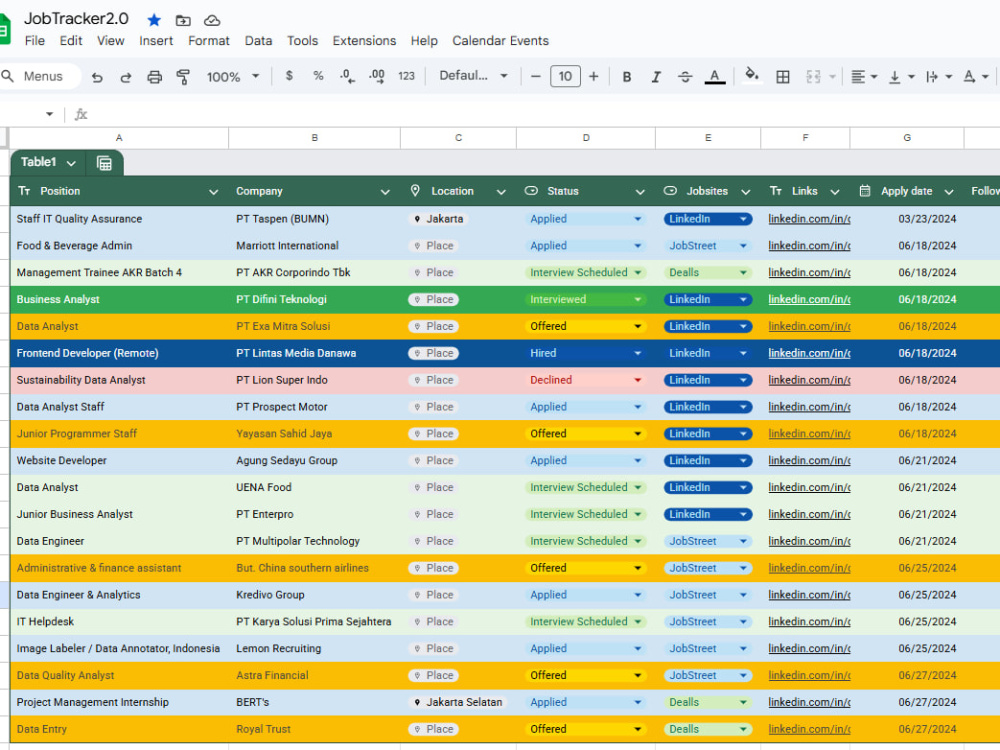Toggle Strikethrough formatting
1000x750 pixels.
tap(685, 77)
